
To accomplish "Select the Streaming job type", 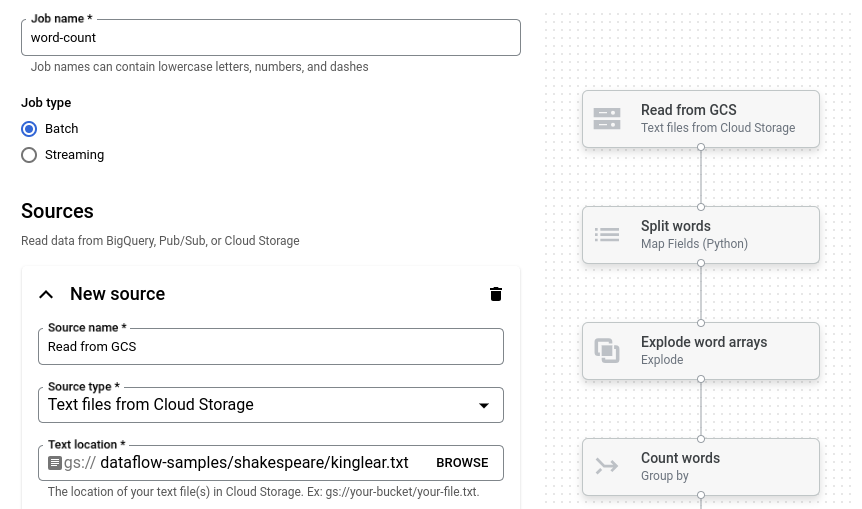I will 29,155.
